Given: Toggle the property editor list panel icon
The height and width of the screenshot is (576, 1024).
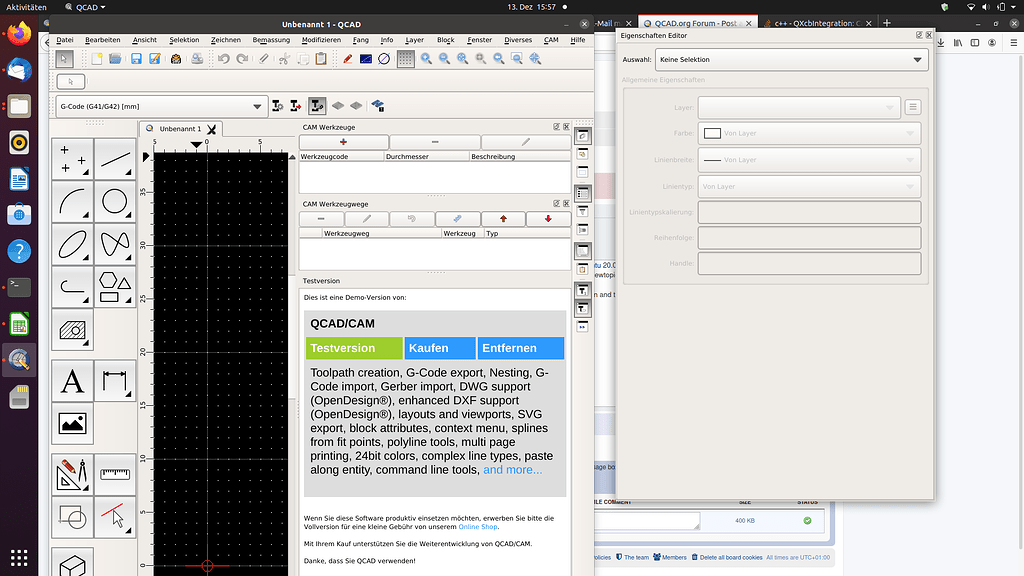Looking at the screenshot, I should pos(583,193).
